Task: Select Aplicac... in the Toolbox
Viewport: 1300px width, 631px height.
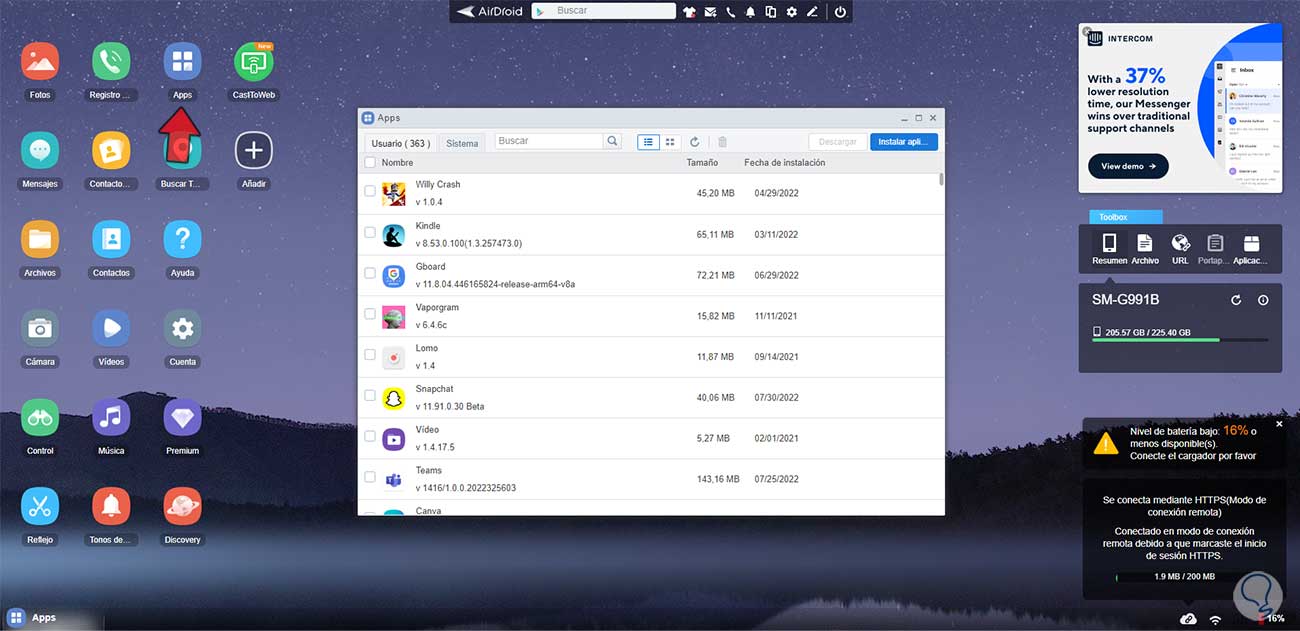Action: [x=1251, y=249]
